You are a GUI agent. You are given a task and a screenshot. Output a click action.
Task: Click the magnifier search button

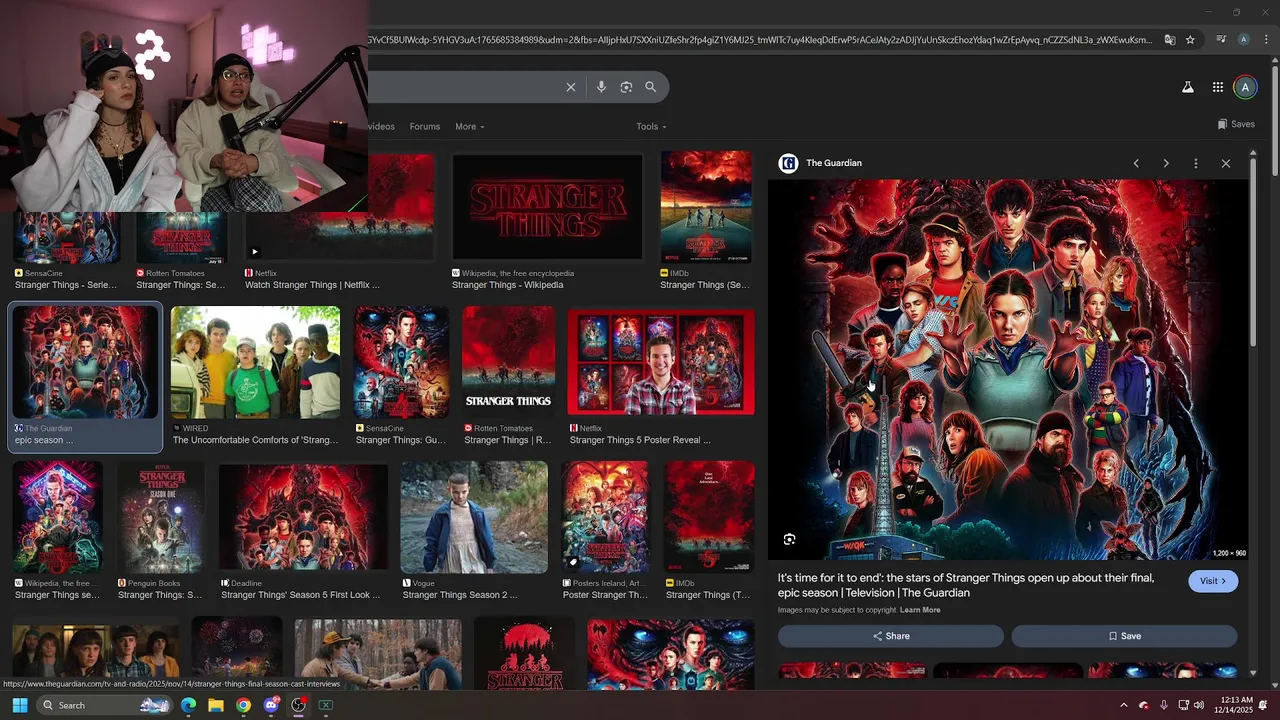coord(651,87)
